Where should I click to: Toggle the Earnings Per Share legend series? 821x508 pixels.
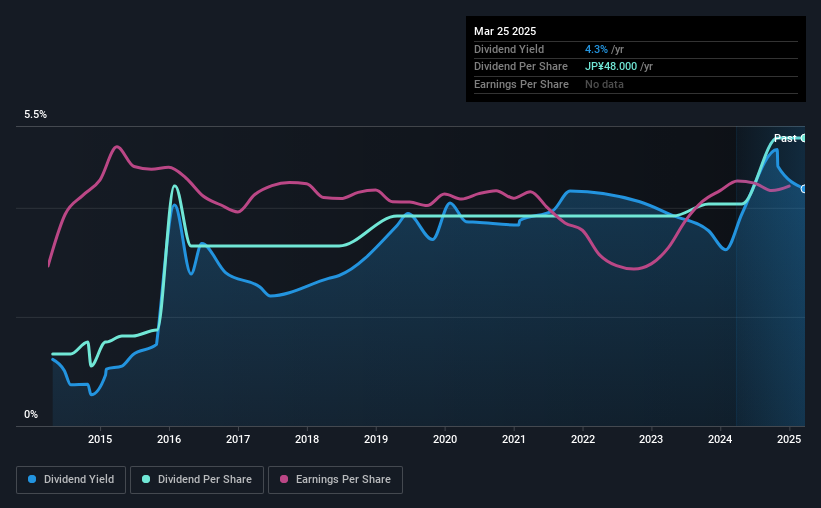tap(335, 479)
